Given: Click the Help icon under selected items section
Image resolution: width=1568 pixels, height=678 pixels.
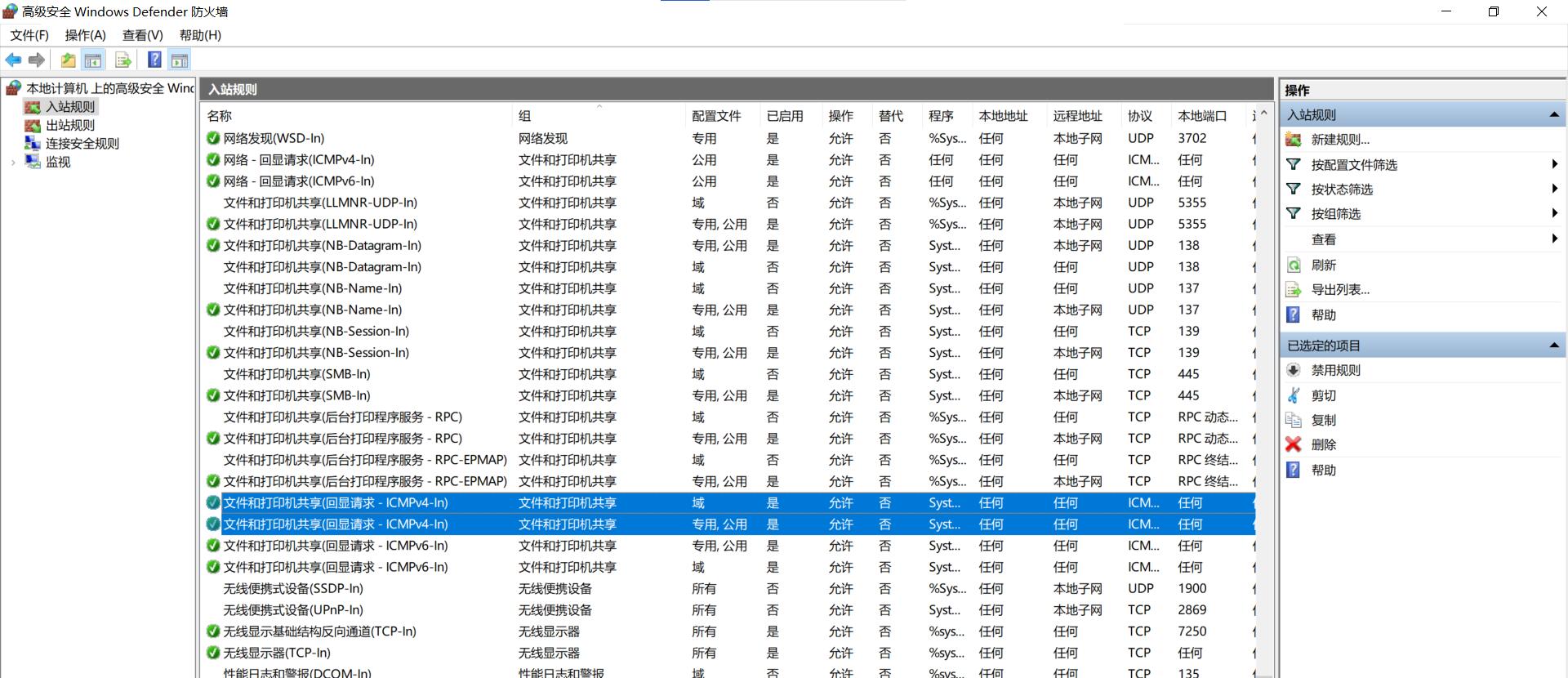Looking at the screenshot, I should (x=1294, y=470).
